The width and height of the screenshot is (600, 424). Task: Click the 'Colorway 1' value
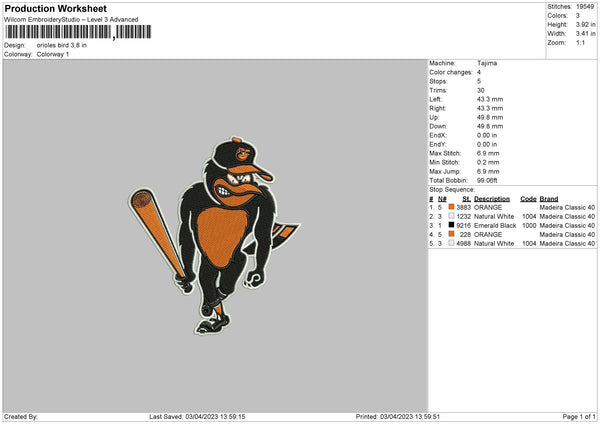click(53, 54)
